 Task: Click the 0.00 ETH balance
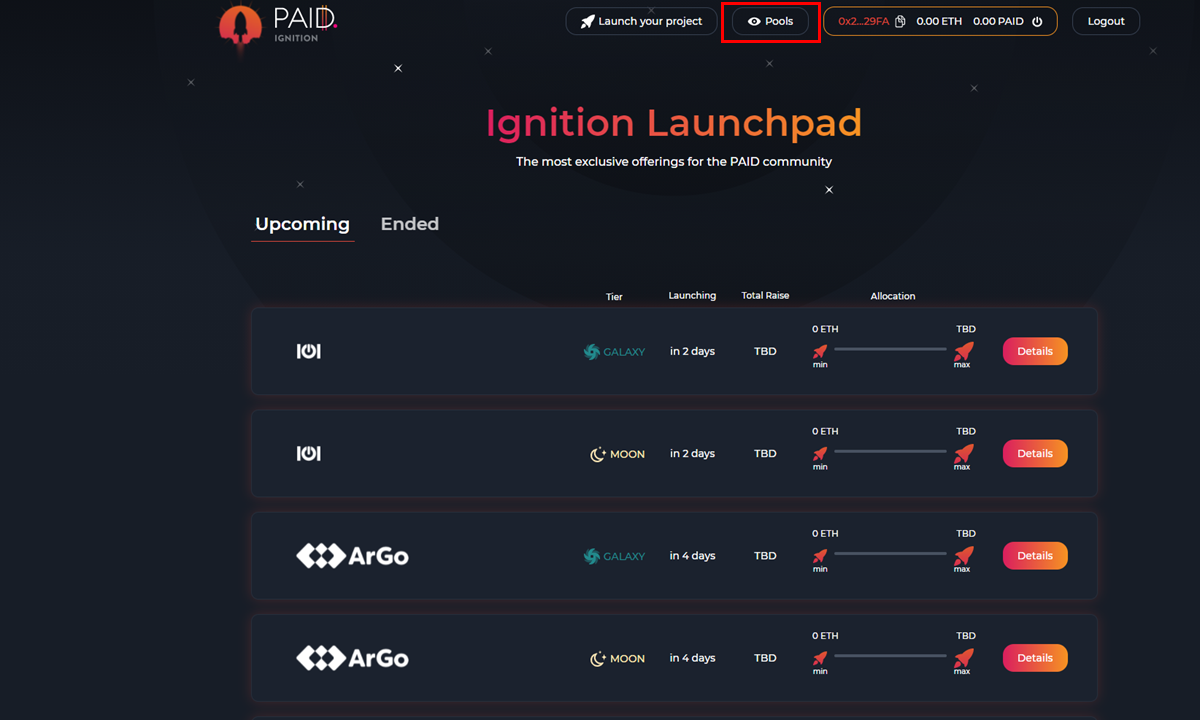click(939, 21)
